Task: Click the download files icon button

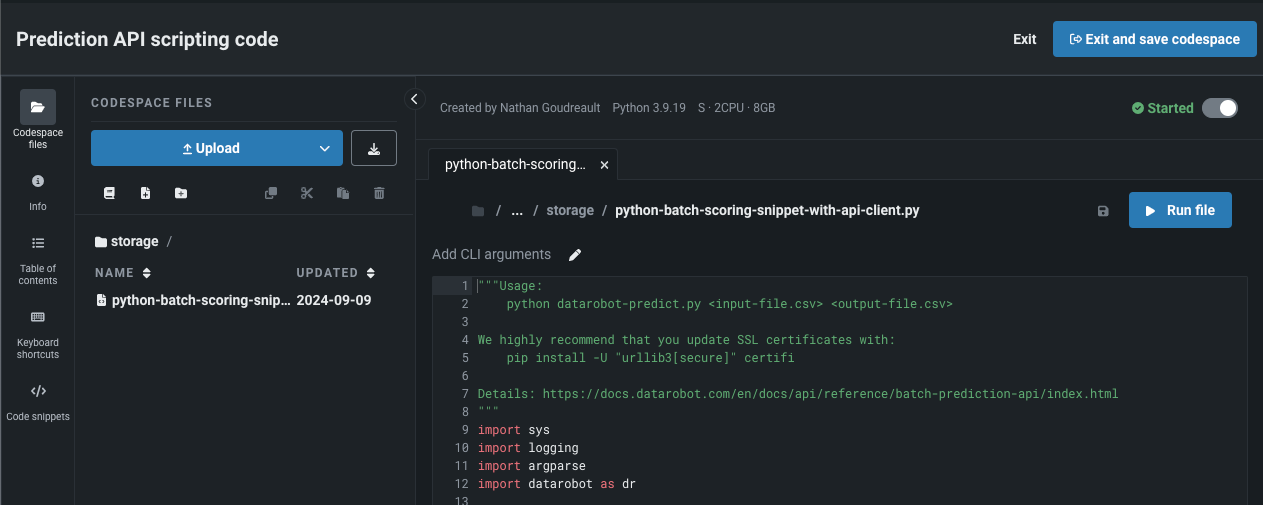Action: 374,148
